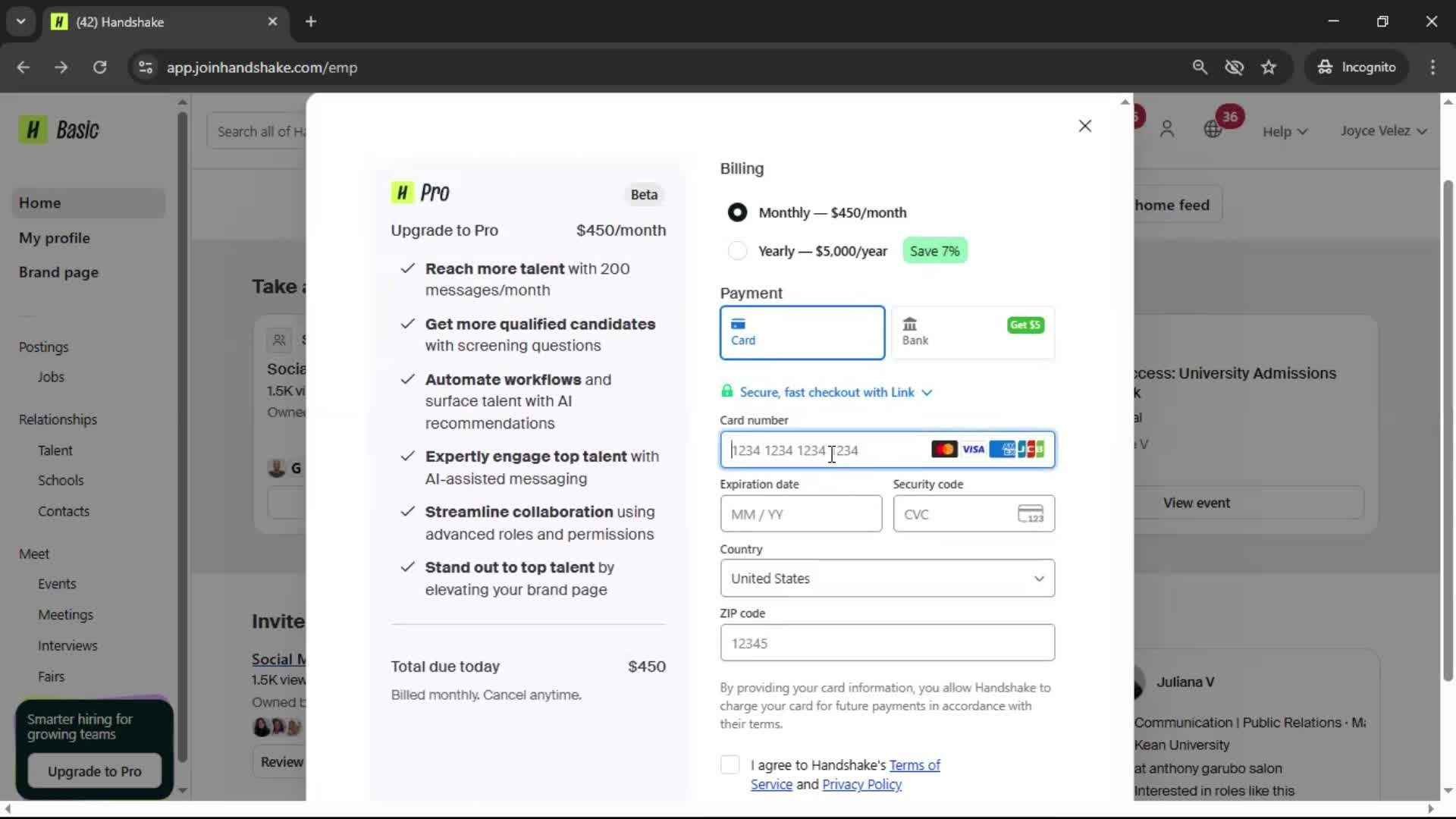Viewport: 1456px width, 819px height.
Task: Bookmark this page with the star icon
Action: [1269, 67]
